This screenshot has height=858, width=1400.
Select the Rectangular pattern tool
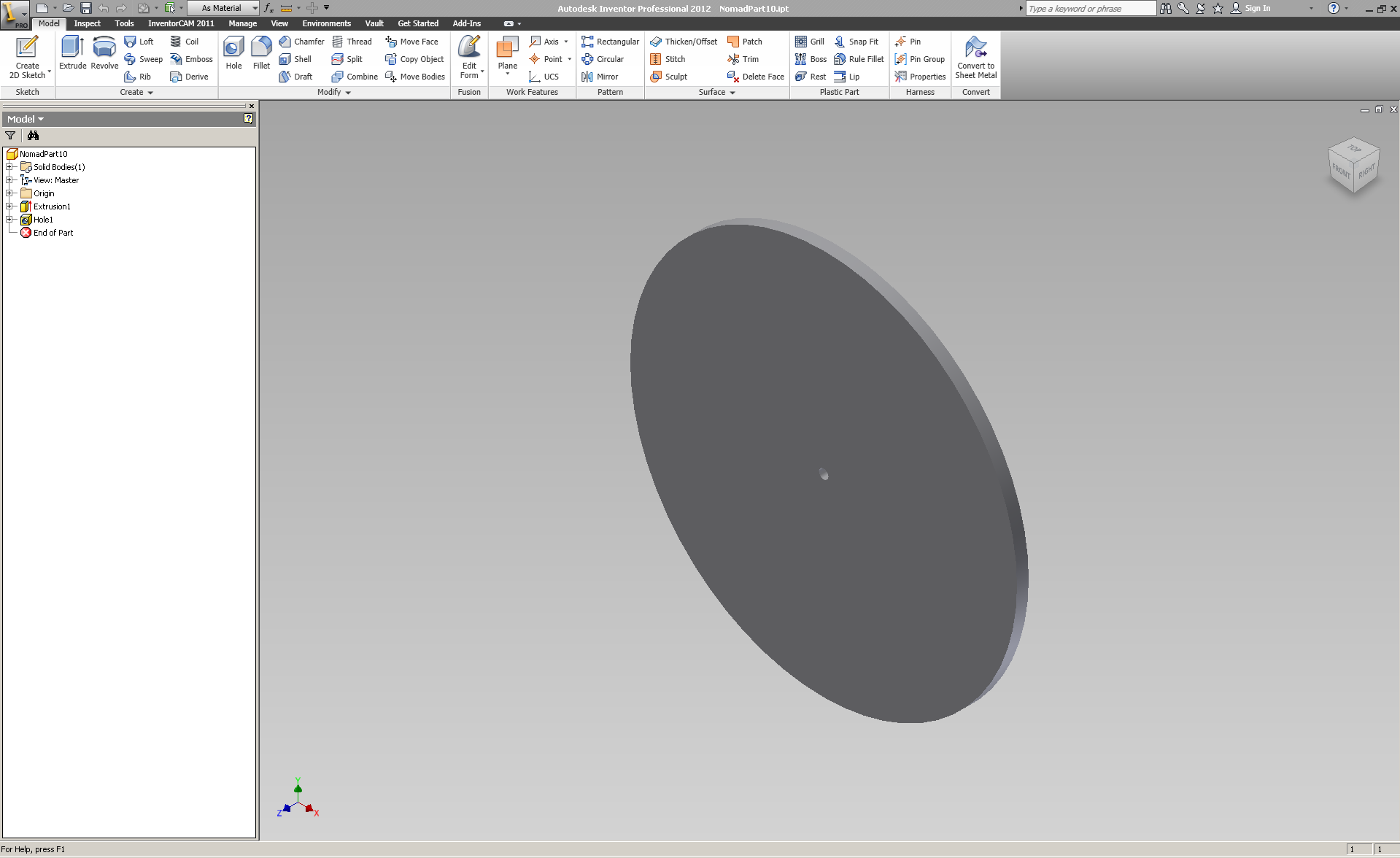pos(610,42)
